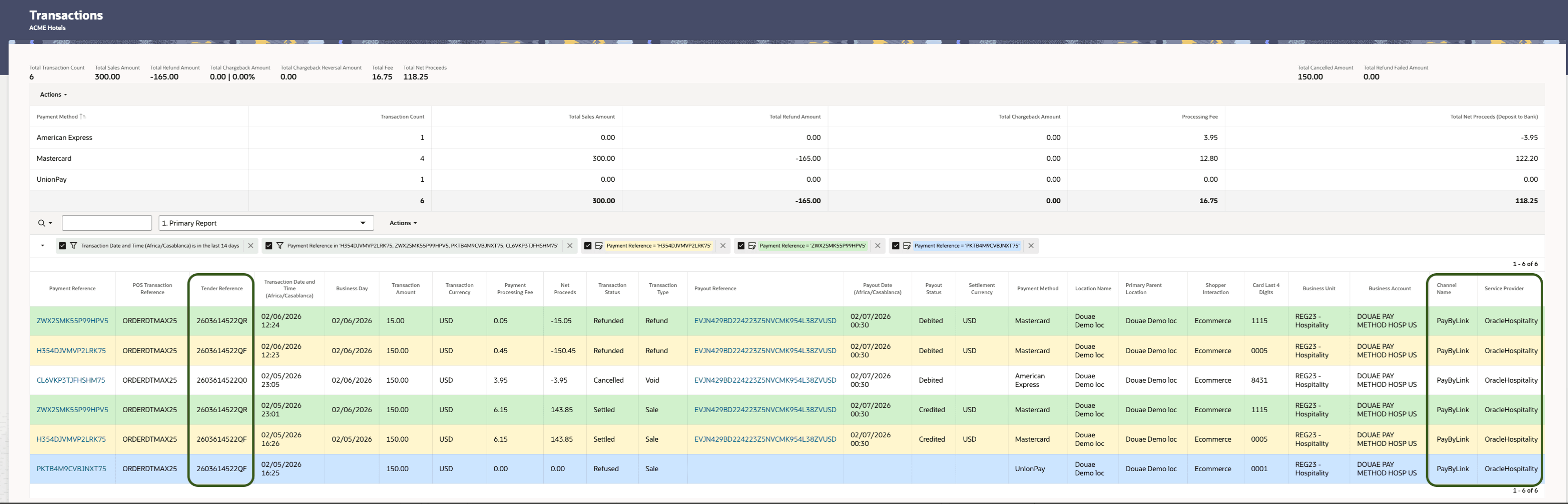This screenshot has width=1568, height=504.
Task: Toggle off the PKTB4M9CVBJNXT75 highlight checkbox
Action: (x=895, y=246)
